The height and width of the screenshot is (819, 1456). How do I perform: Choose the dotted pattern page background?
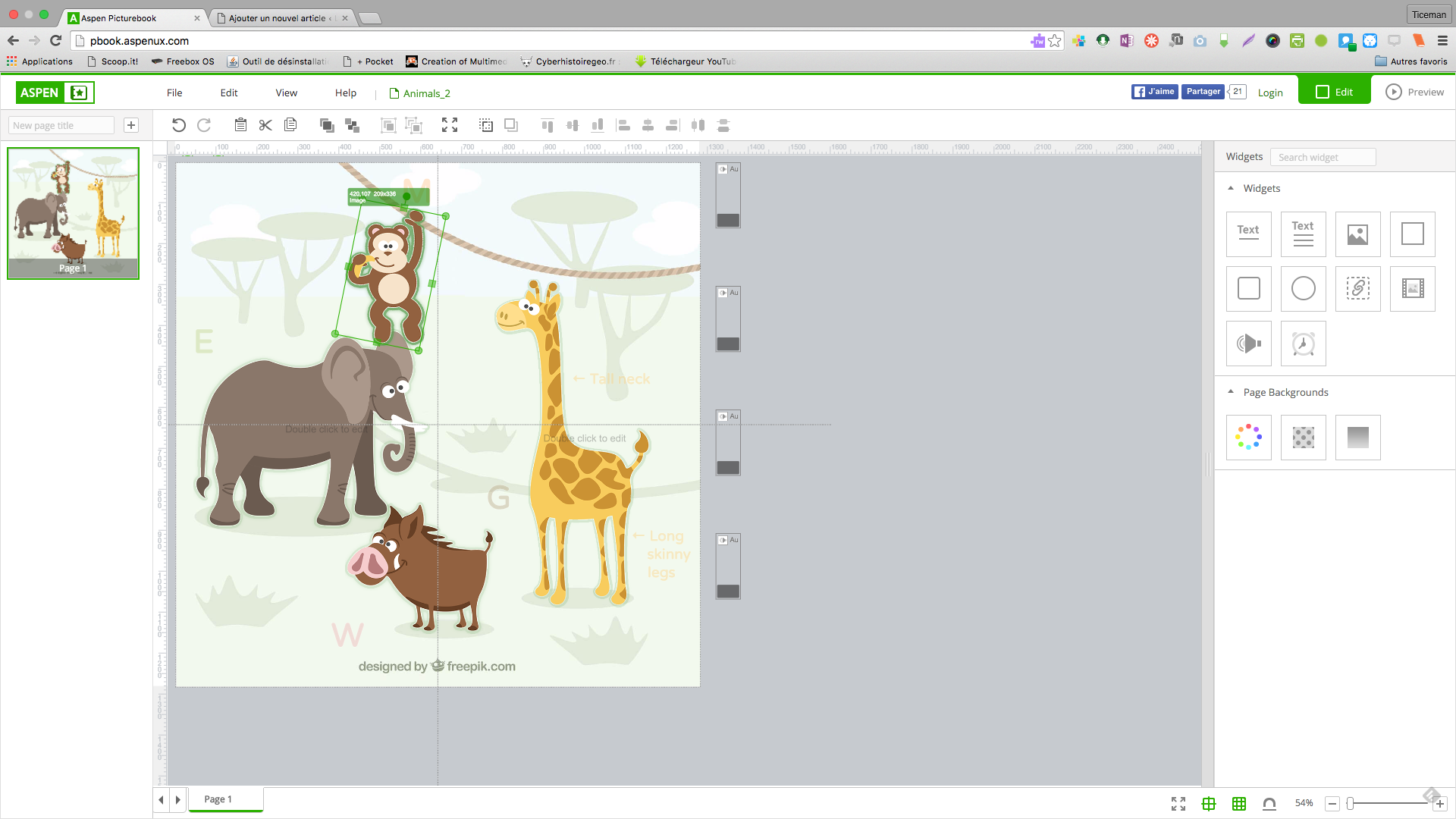(x=1303, y=438)
